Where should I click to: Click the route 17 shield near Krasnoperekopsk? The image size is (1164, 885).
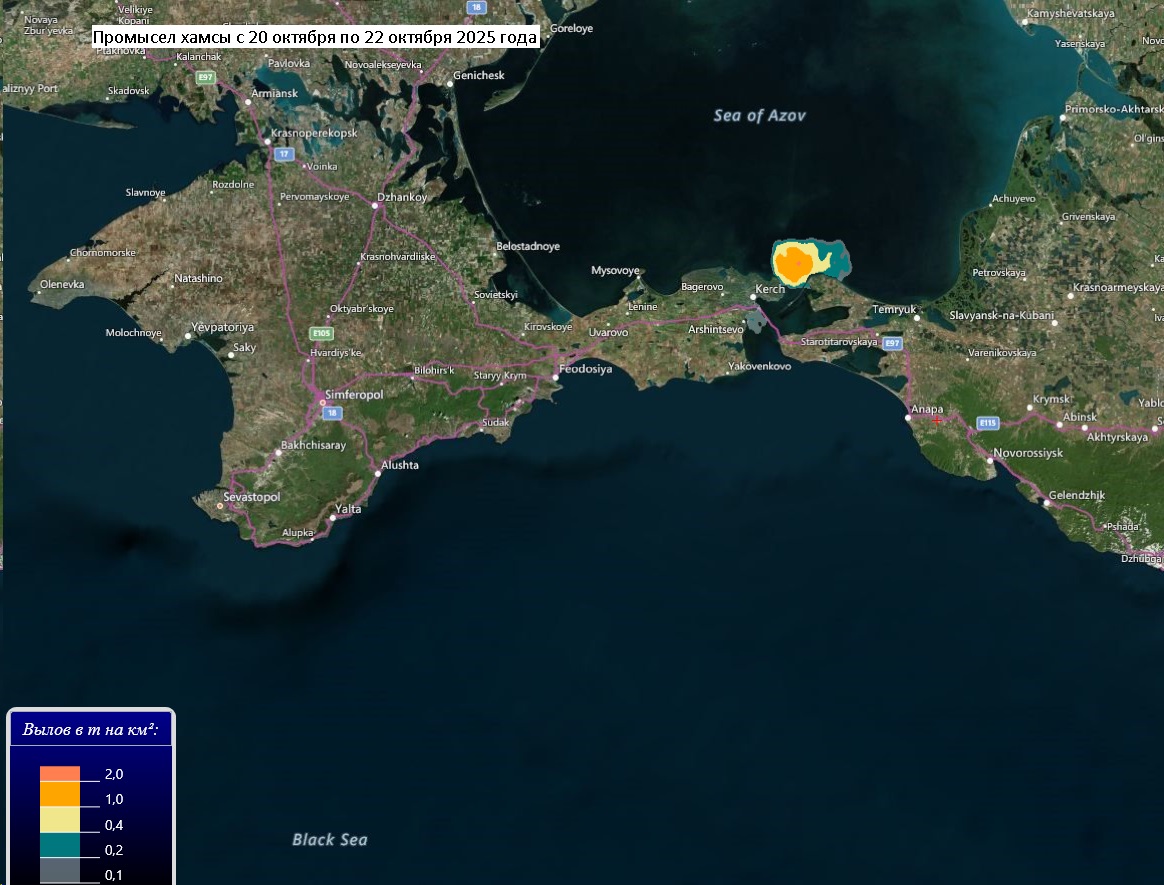coord(284,154)
